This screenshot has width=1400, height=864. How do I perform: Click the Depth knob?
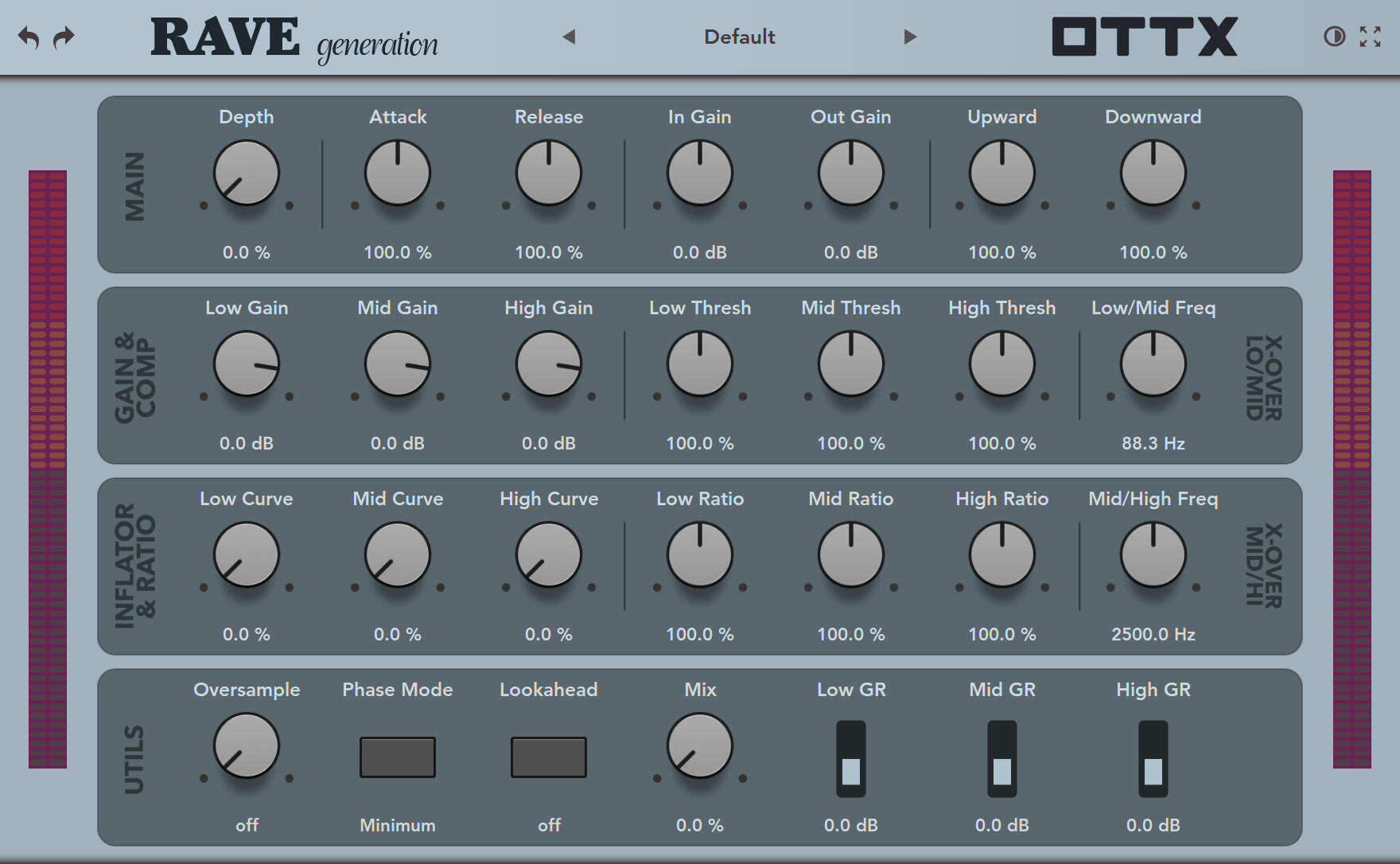(247, 173)
